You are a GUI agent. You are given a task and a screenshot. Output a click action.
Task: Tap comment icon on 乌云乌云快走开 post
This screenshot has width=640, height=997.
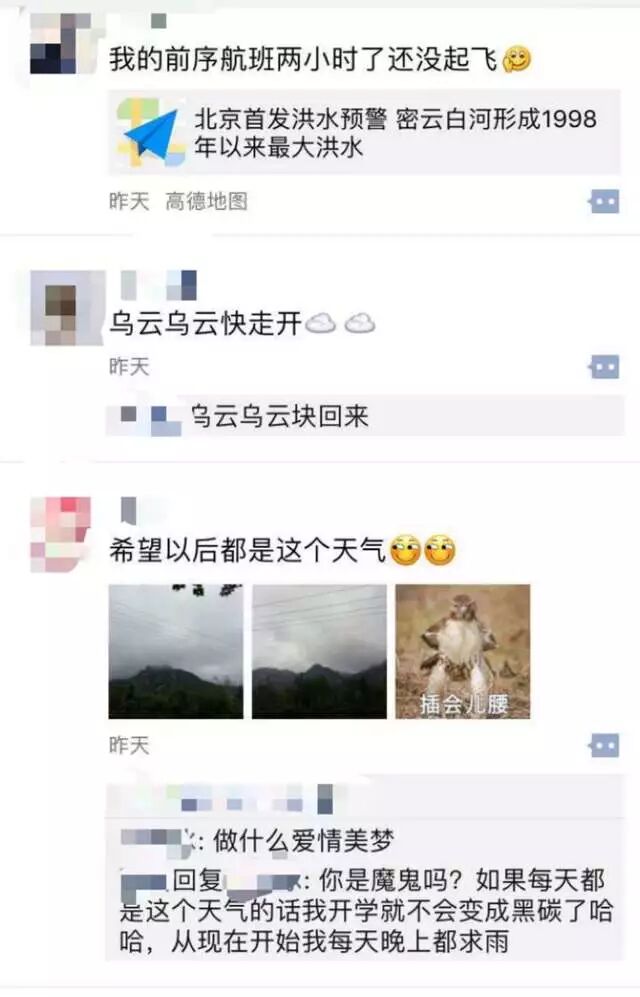point(603,367)
